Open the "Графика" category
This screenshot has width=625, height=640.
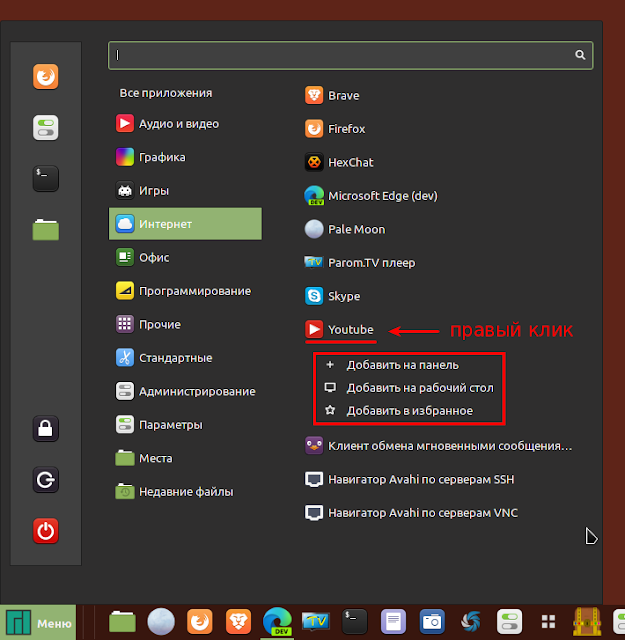[185, 157]
